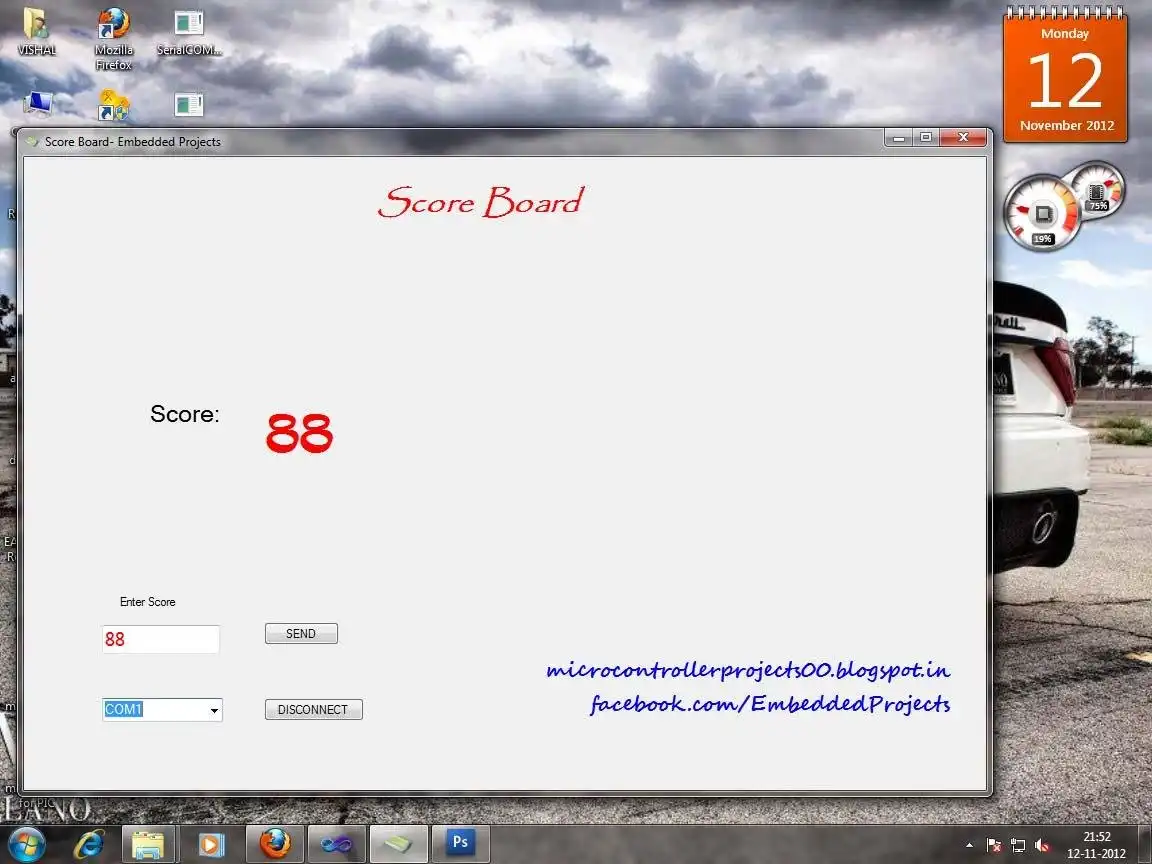Image resolution: width=1152 pixels, height=864 pixels.
Task: Show hidden system tray icons arrow
Action: click(969, 845)
